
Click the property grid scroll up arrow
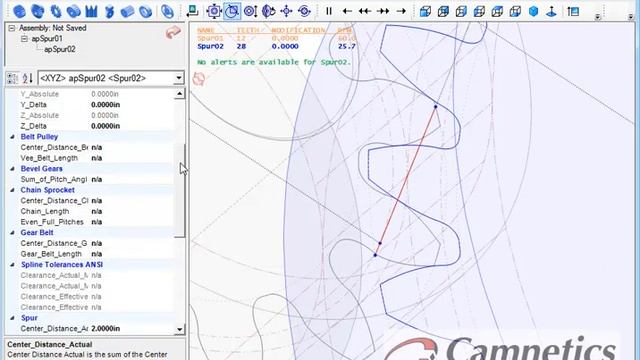[180, 94]
